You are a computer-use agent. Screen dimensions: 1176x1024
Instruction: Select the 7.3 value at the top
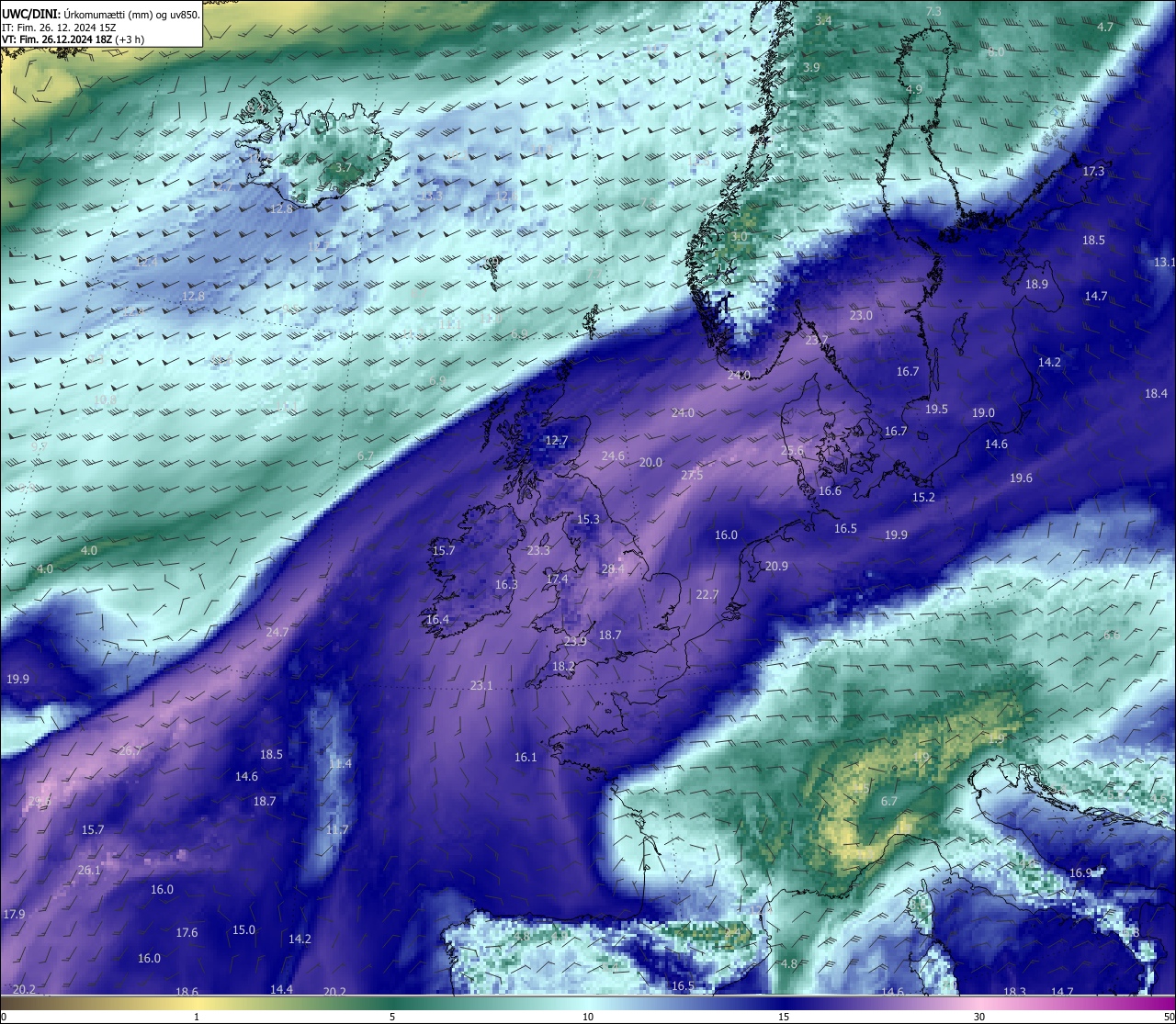pos(933,12)
